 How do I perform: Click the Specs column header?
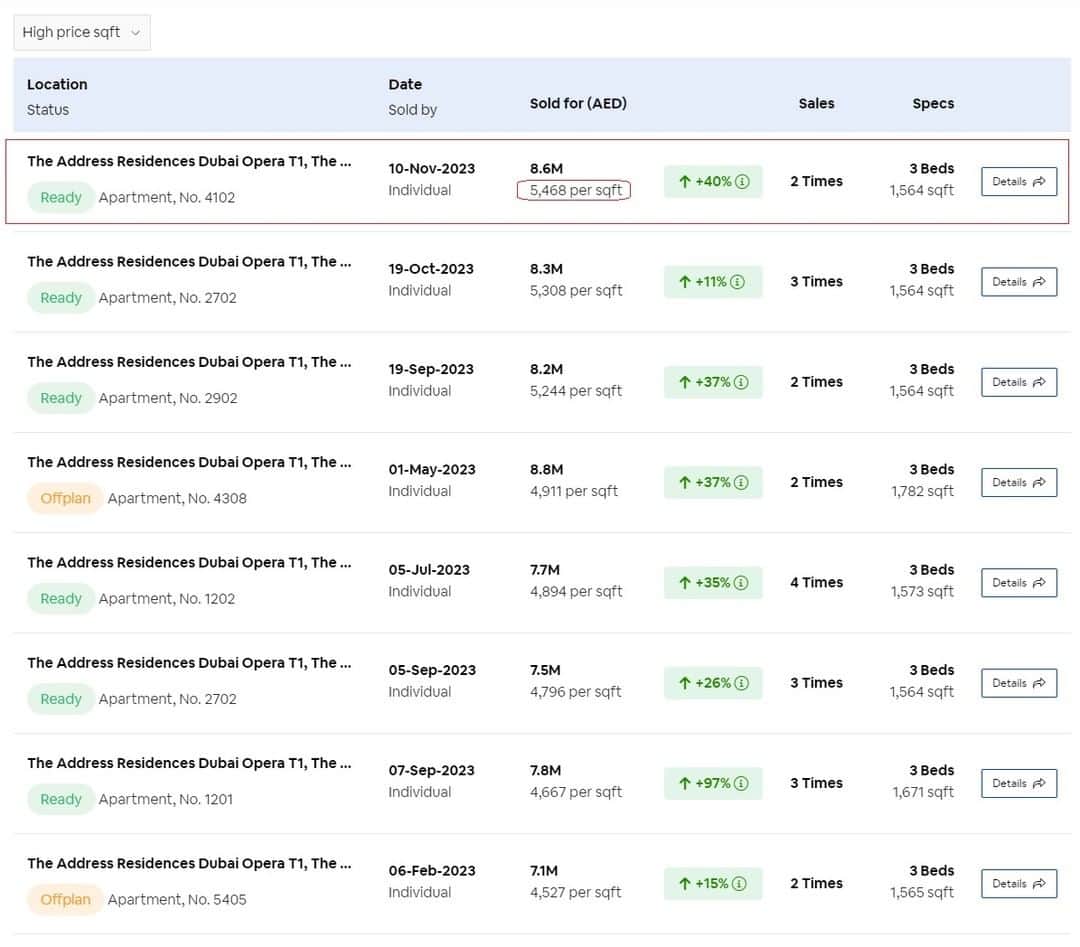pos(933,103)
